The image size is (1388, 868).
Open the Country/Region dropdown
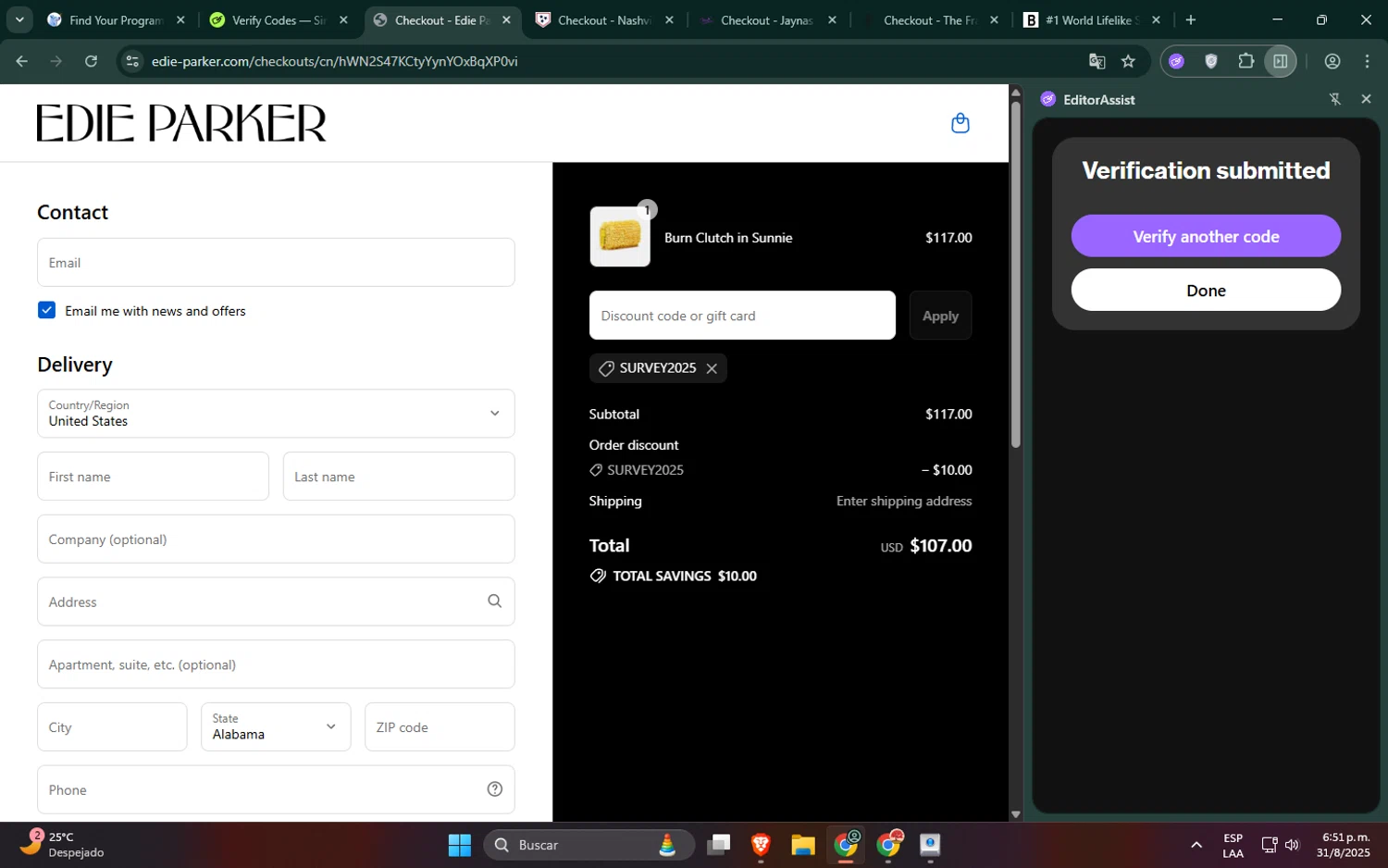(276, 414)
